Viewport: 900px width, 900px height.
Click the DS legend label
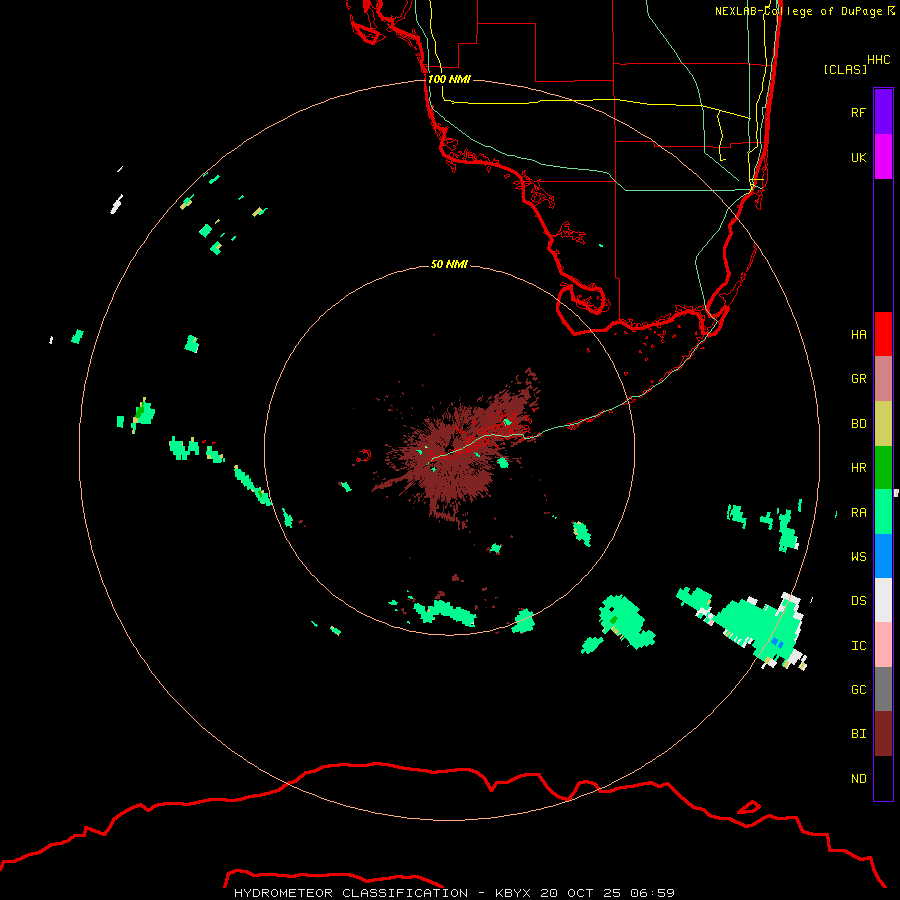tap(858, 601)
